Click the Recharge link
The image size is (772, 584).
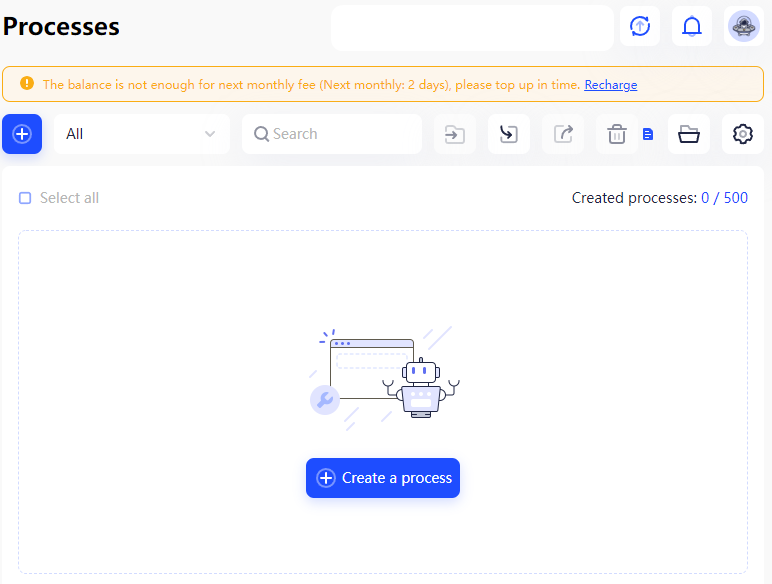click(x=611, y=85)
